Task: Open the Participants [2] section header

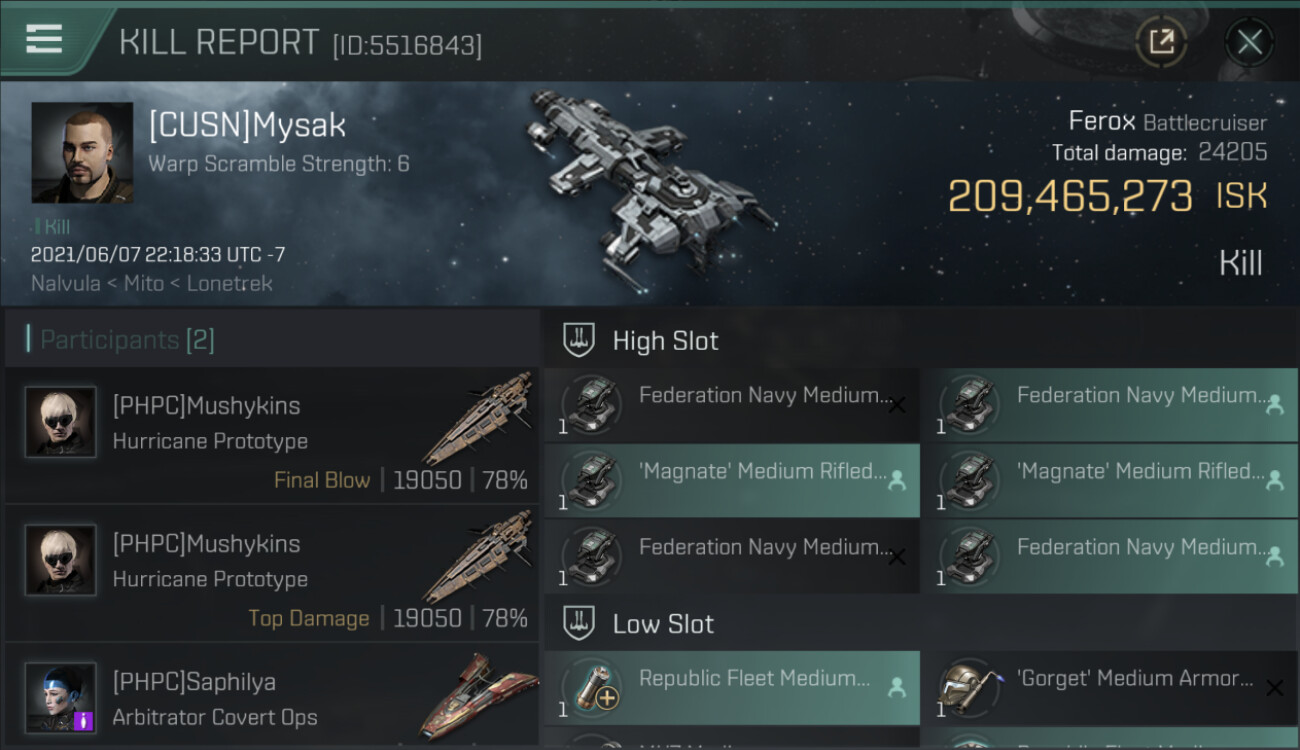Action: click(x=127, y=340)
